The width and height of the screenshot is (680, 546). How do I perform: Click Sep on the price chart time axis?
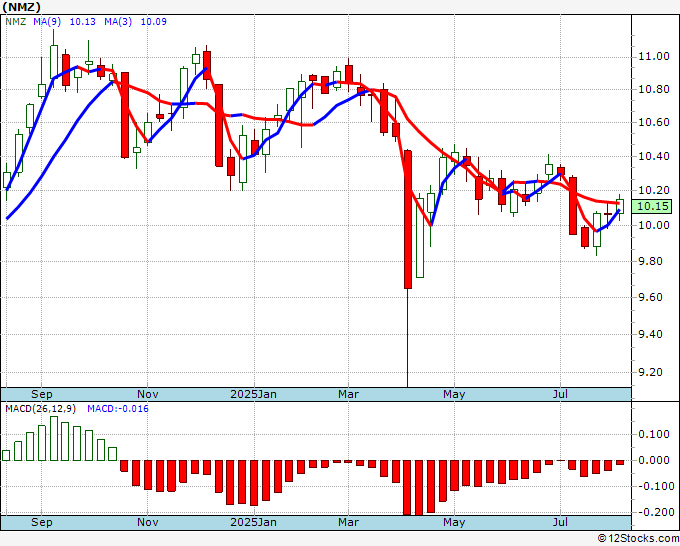(x=42, y=394)
